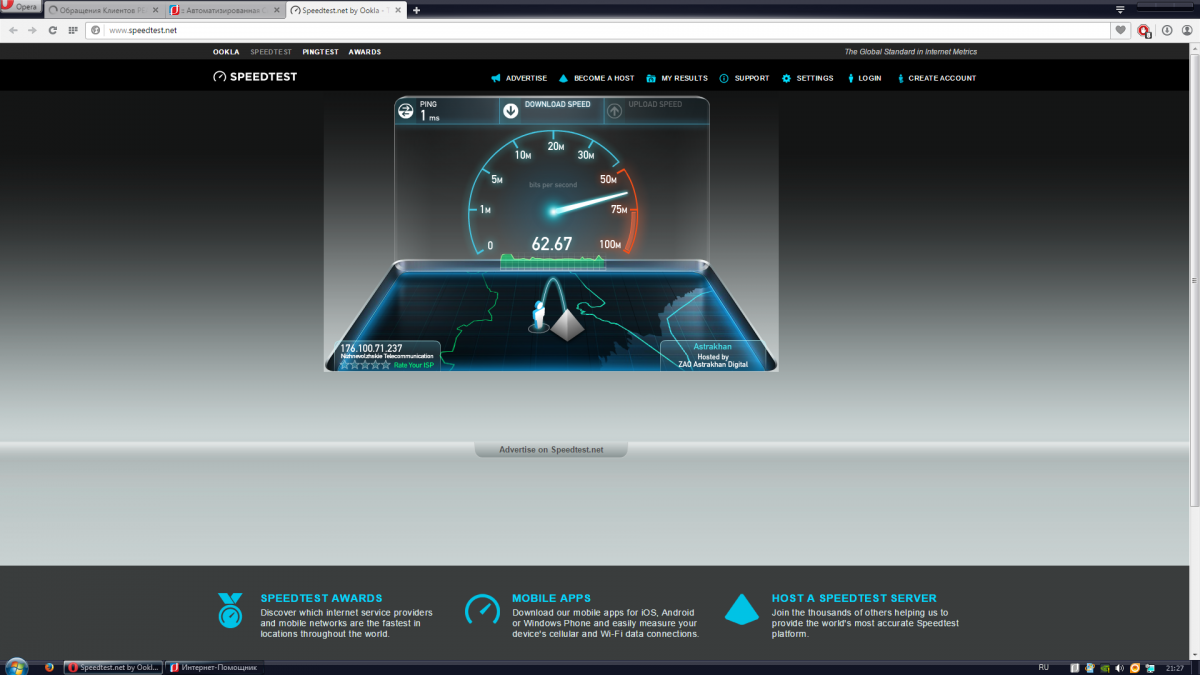Viewport: 1200px width, 675px height.
Task: Launch Firefox from the taskbar
Action: tap(48, 667)
